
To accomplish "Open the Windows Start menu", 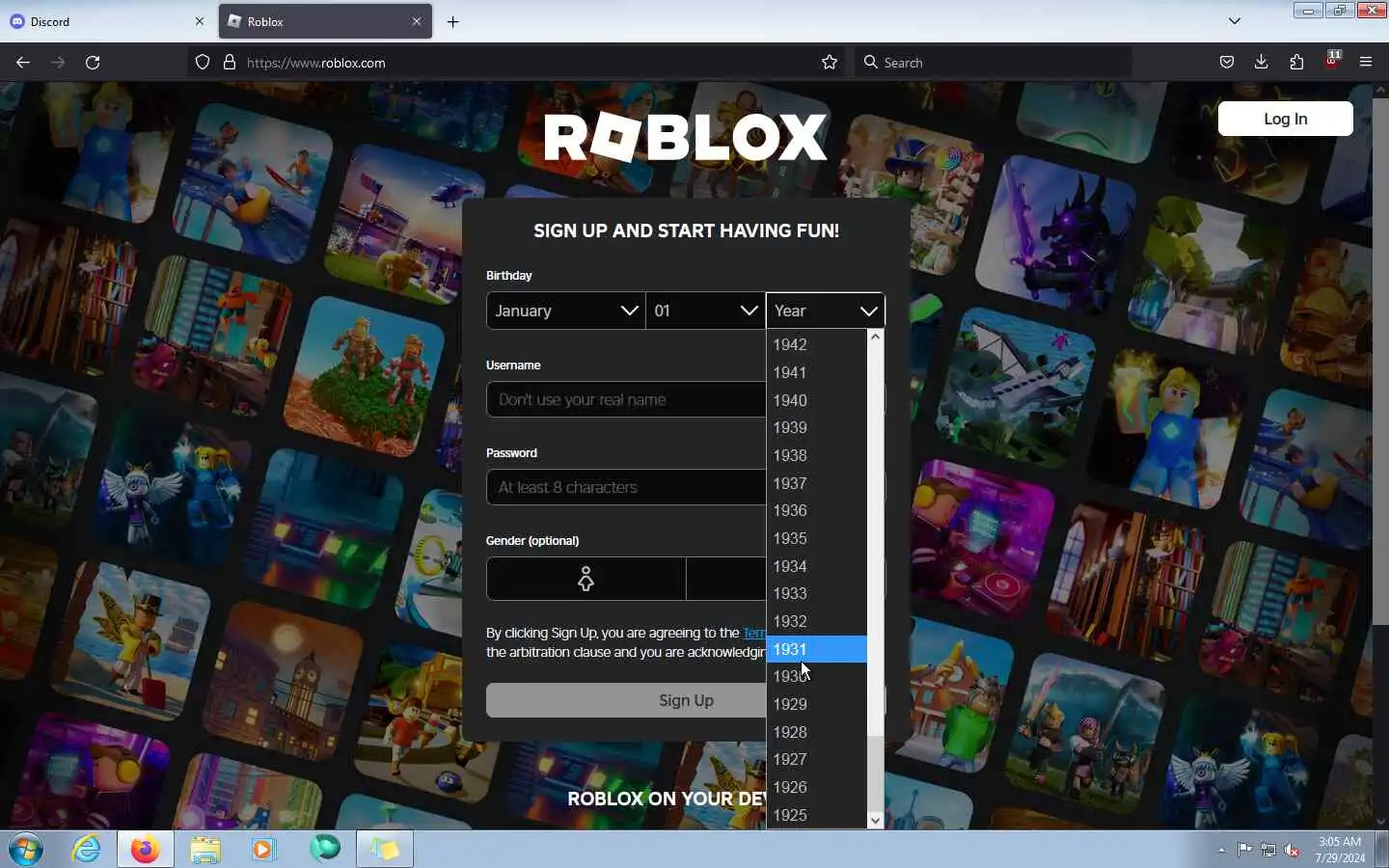I will pyautogui.click(x=26, y=850).
